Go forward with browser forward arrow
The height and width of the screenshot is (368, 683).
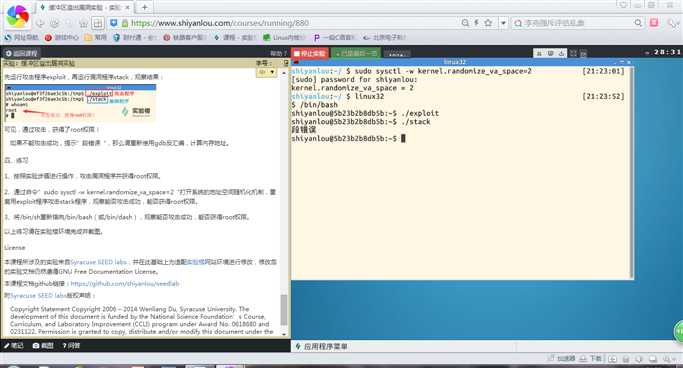click(54, 24)
